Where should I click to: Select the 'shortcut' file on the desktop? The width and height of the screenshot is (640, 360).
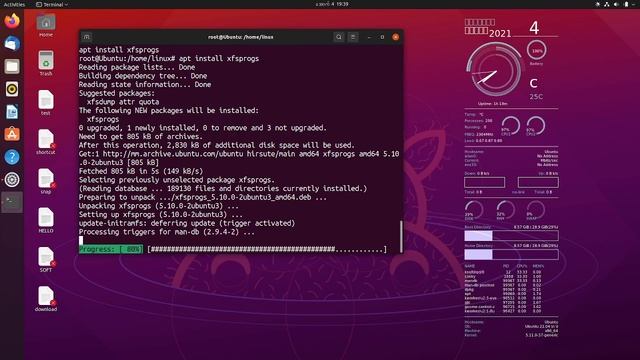[x=46, y=142]
